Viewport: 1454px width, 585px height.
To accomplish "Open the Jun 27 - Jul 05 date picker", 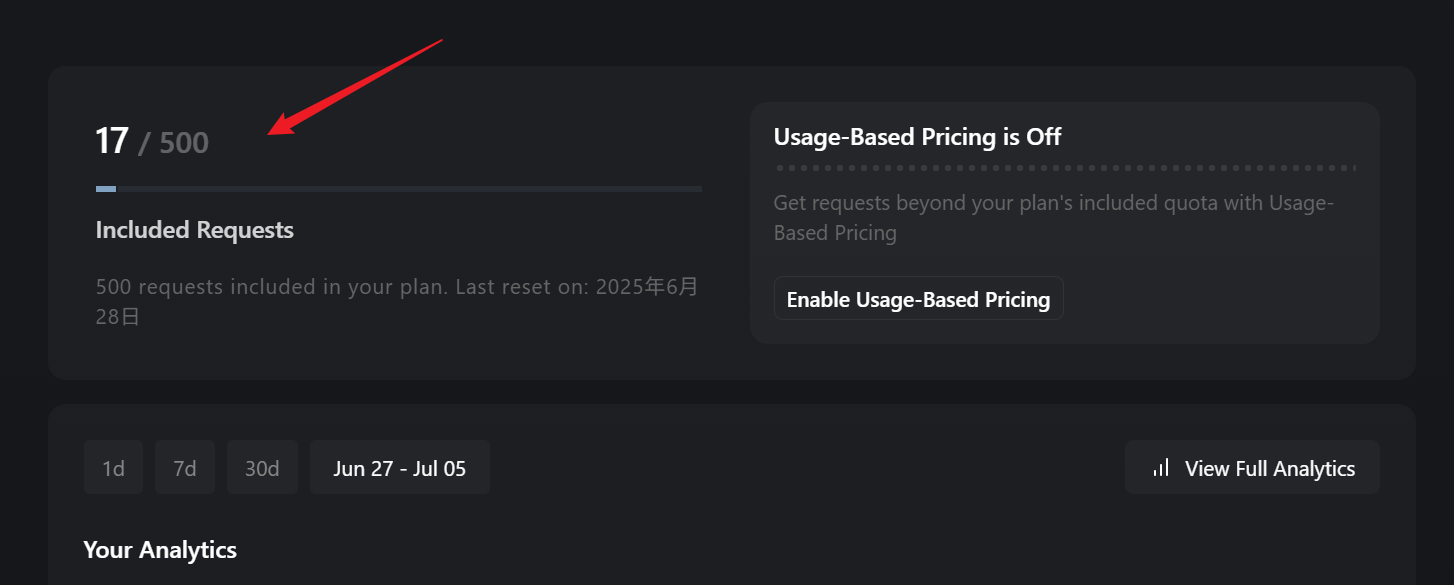I will tap(400, 467).
